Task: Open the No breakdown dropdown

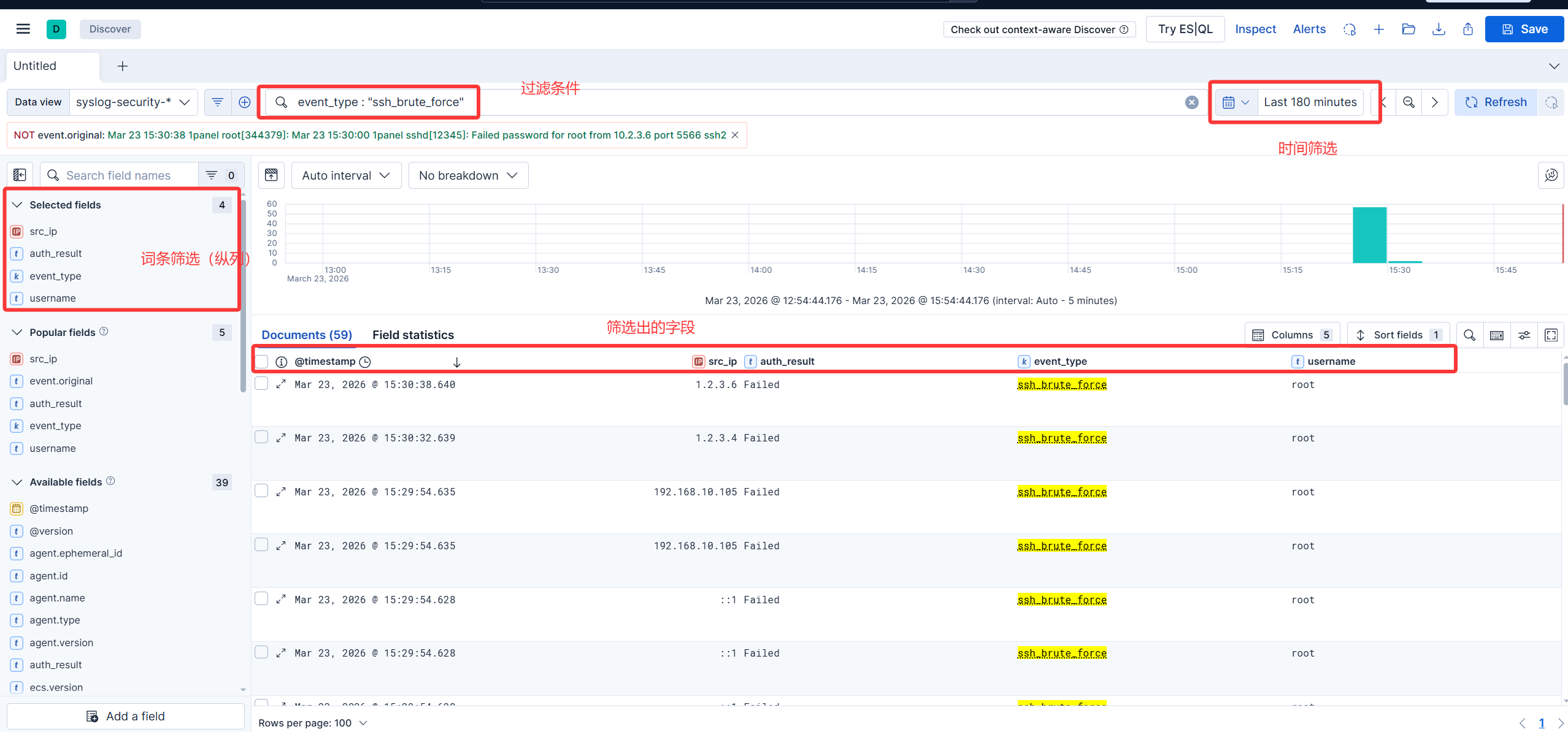Action: pos(468,175)
